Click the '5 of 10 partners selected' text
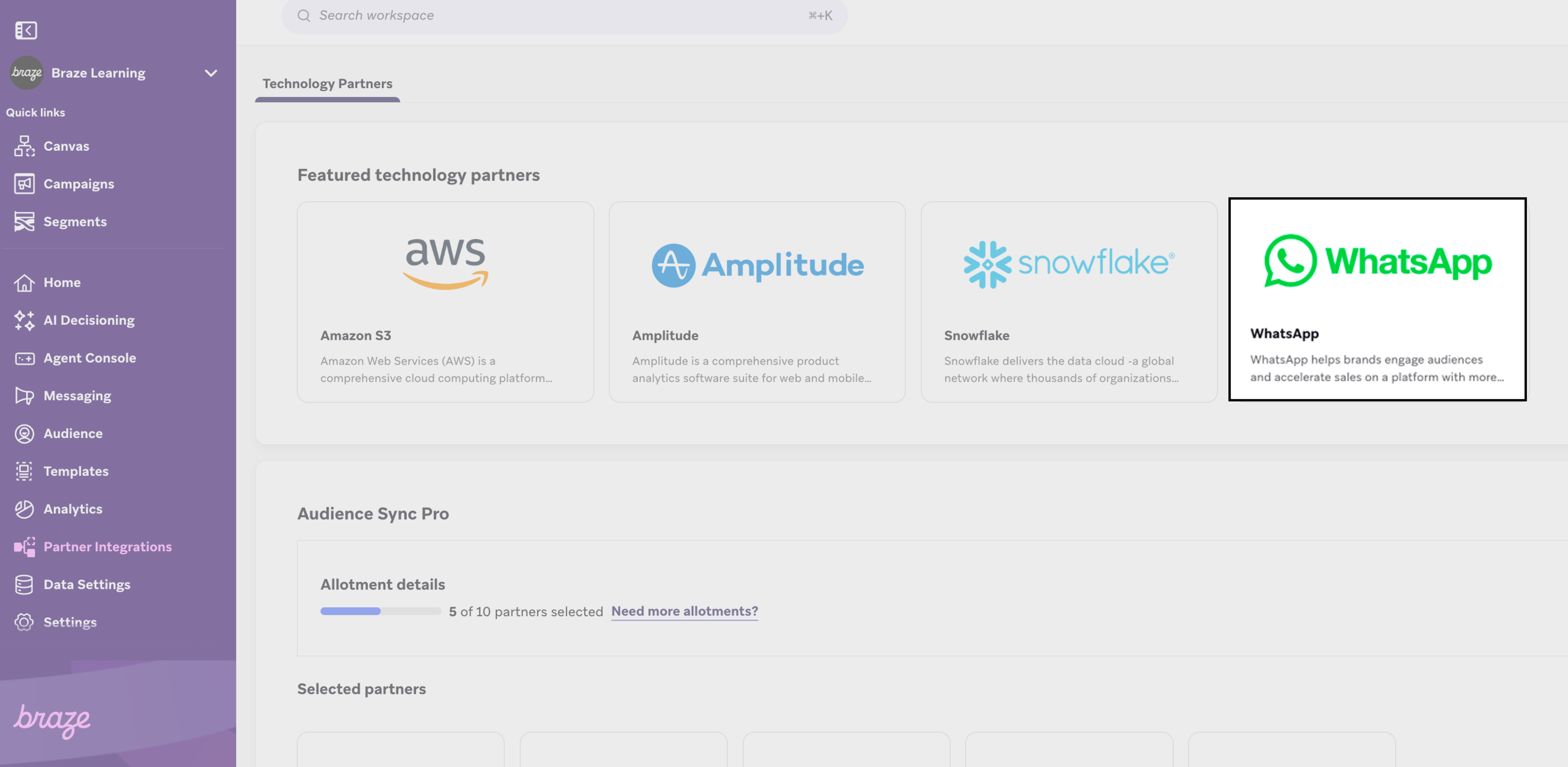This screenshot has height=767, width=1568. [x=526, y=611]
